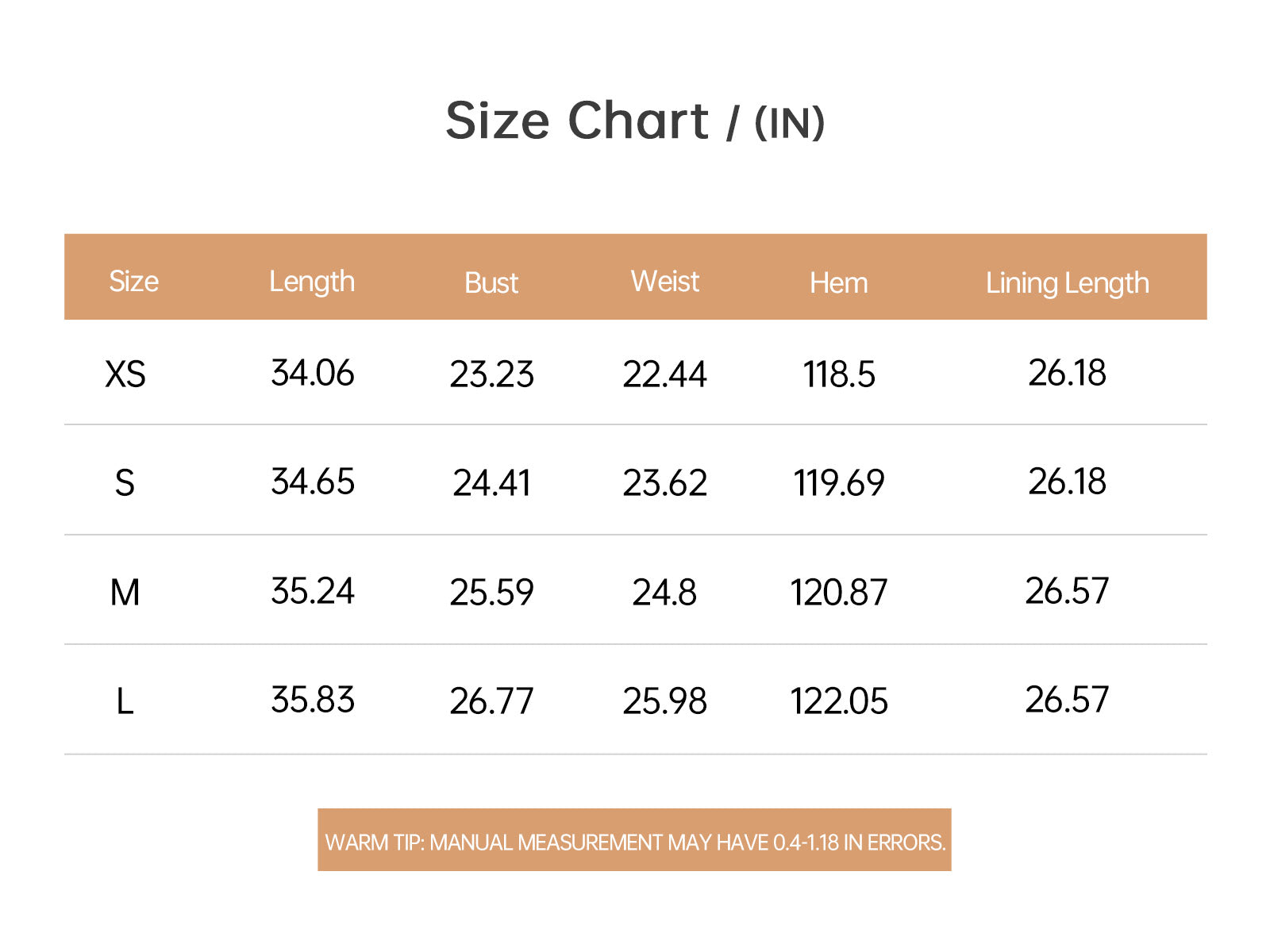Screen dimensions: 1270x952
Task: Click the warm tip measurement banner
Action: pyautogui.click(x=635, y=840)
